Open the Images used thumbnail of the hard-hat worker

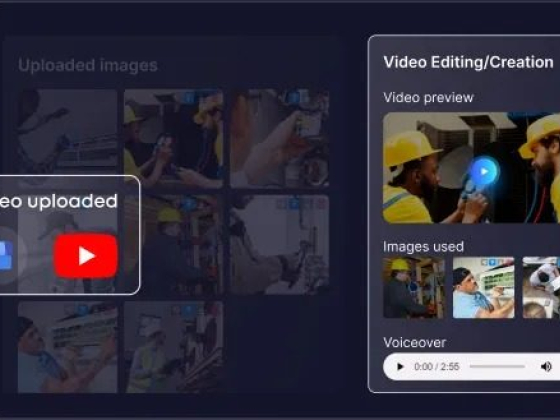[x=414, y=288]
